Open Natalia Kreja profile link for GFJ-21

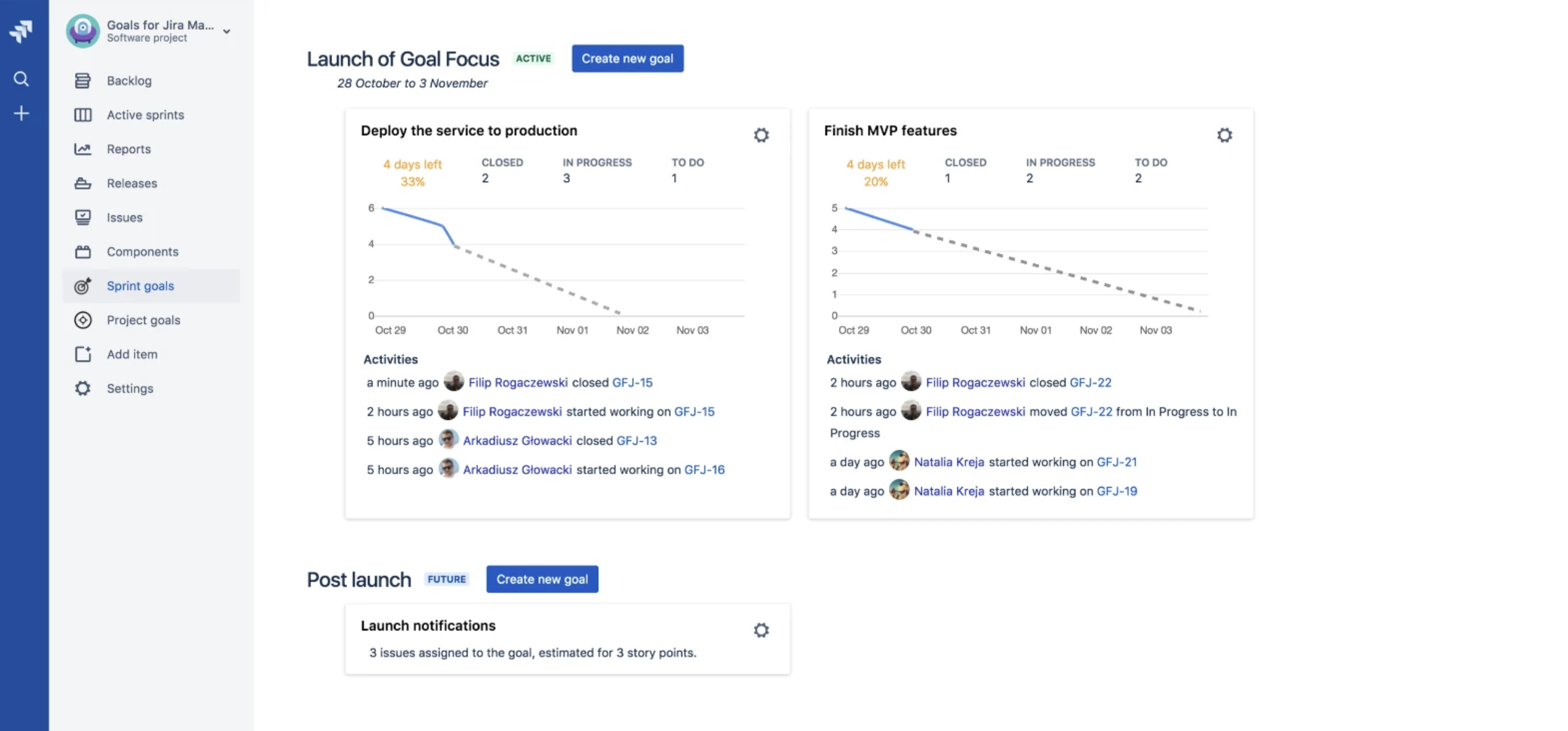pyautogui.click(x=948, y=462)
